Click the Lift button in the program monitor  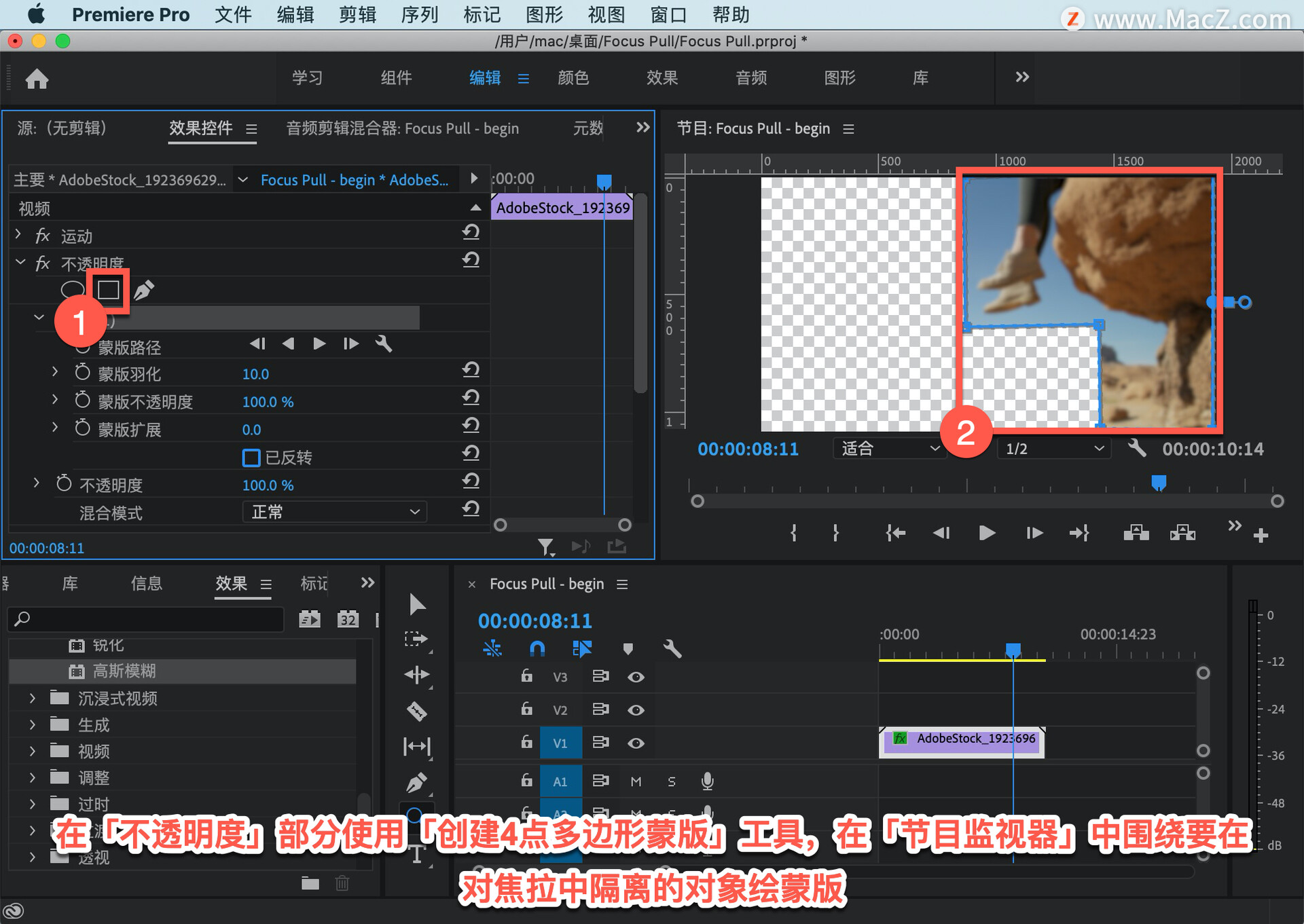[x=1136, y=534]
